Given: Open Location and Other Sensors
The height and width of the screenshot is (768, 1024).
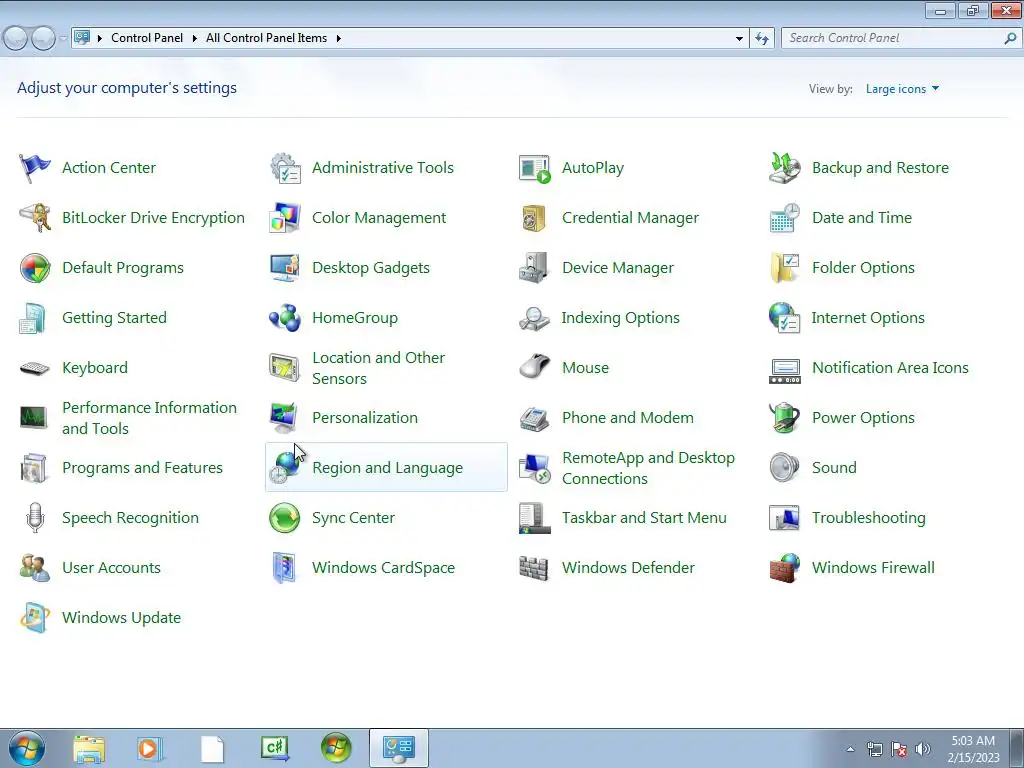Looking at the screenshot, I should pos(378,368).
